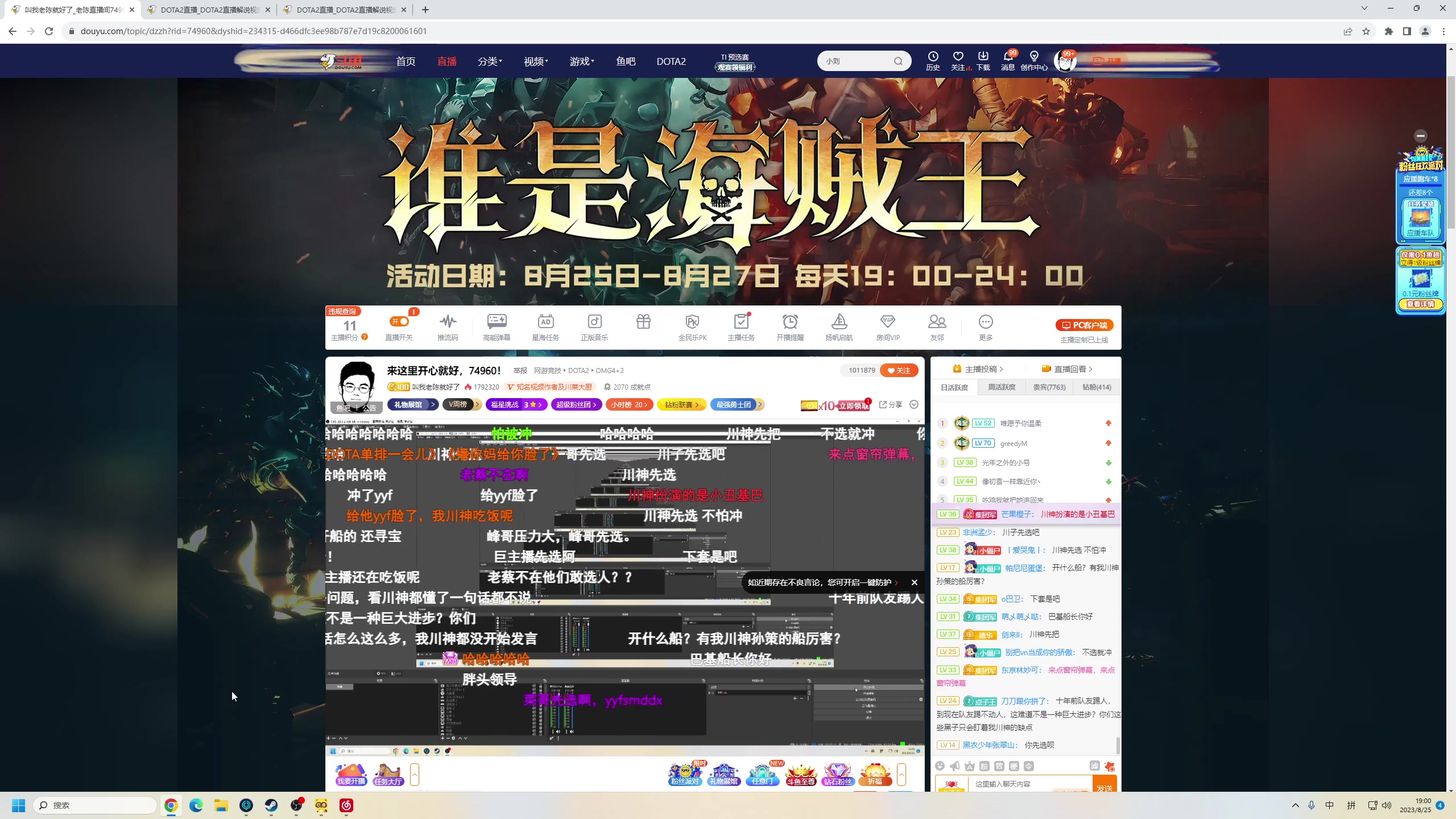The image size is (1456, 819).
Task: Switch to 贵宾(7763) tab
Action: [x=1049, y=387]
